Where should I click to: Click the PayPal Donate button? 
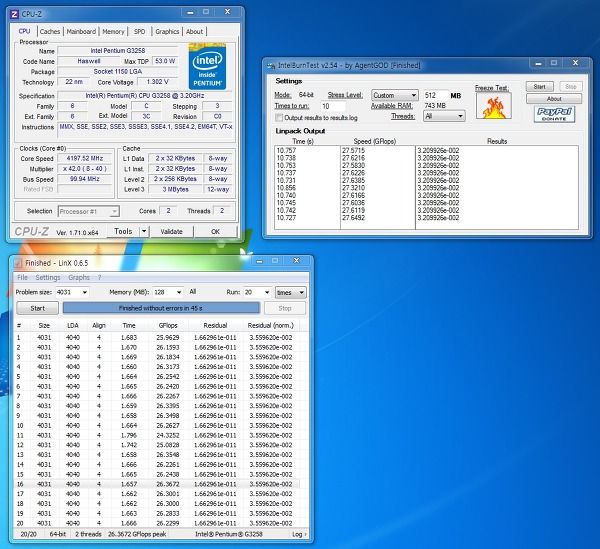tap(554, 114)
